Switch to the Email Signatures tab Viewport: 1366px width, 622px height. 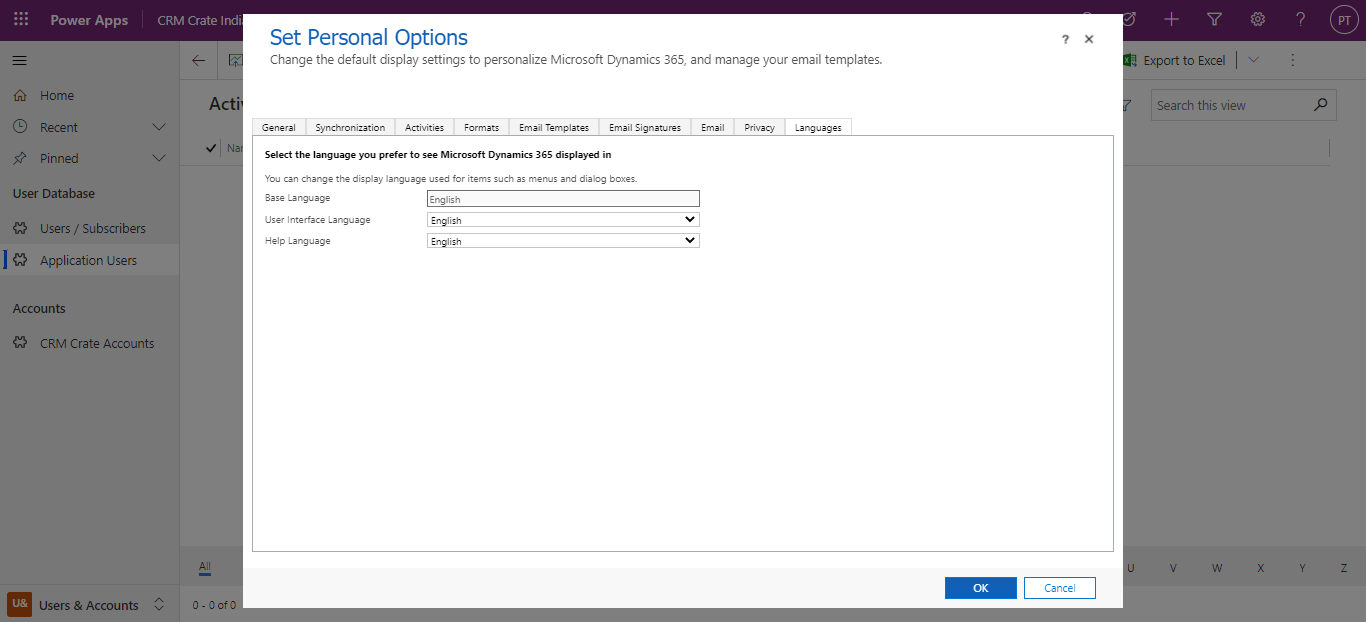point(644,127)
